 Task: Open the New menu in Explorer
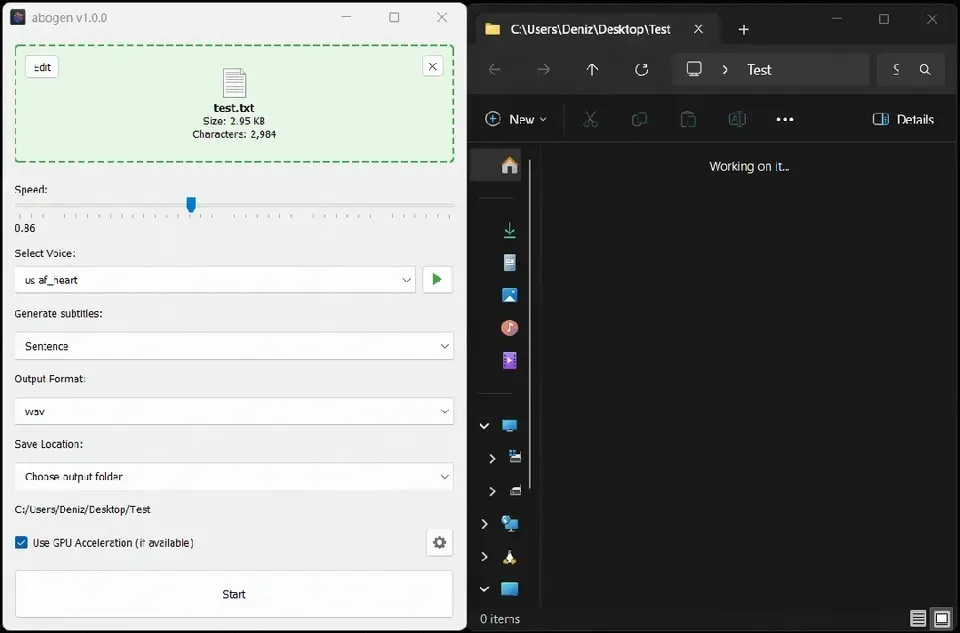click(516, 119)
